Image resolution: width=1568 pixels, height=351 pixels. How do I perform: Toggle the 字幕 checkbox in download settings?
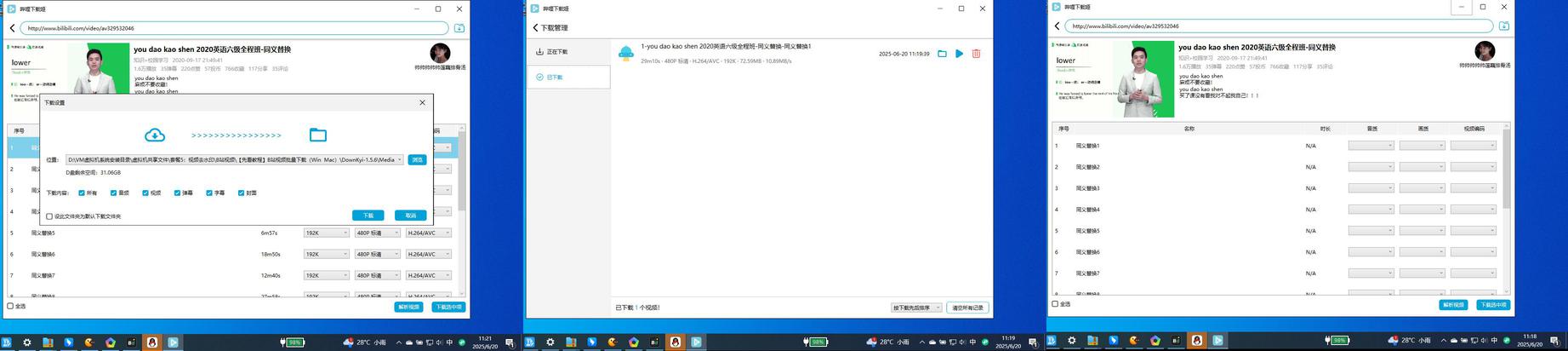click(208, 193)
